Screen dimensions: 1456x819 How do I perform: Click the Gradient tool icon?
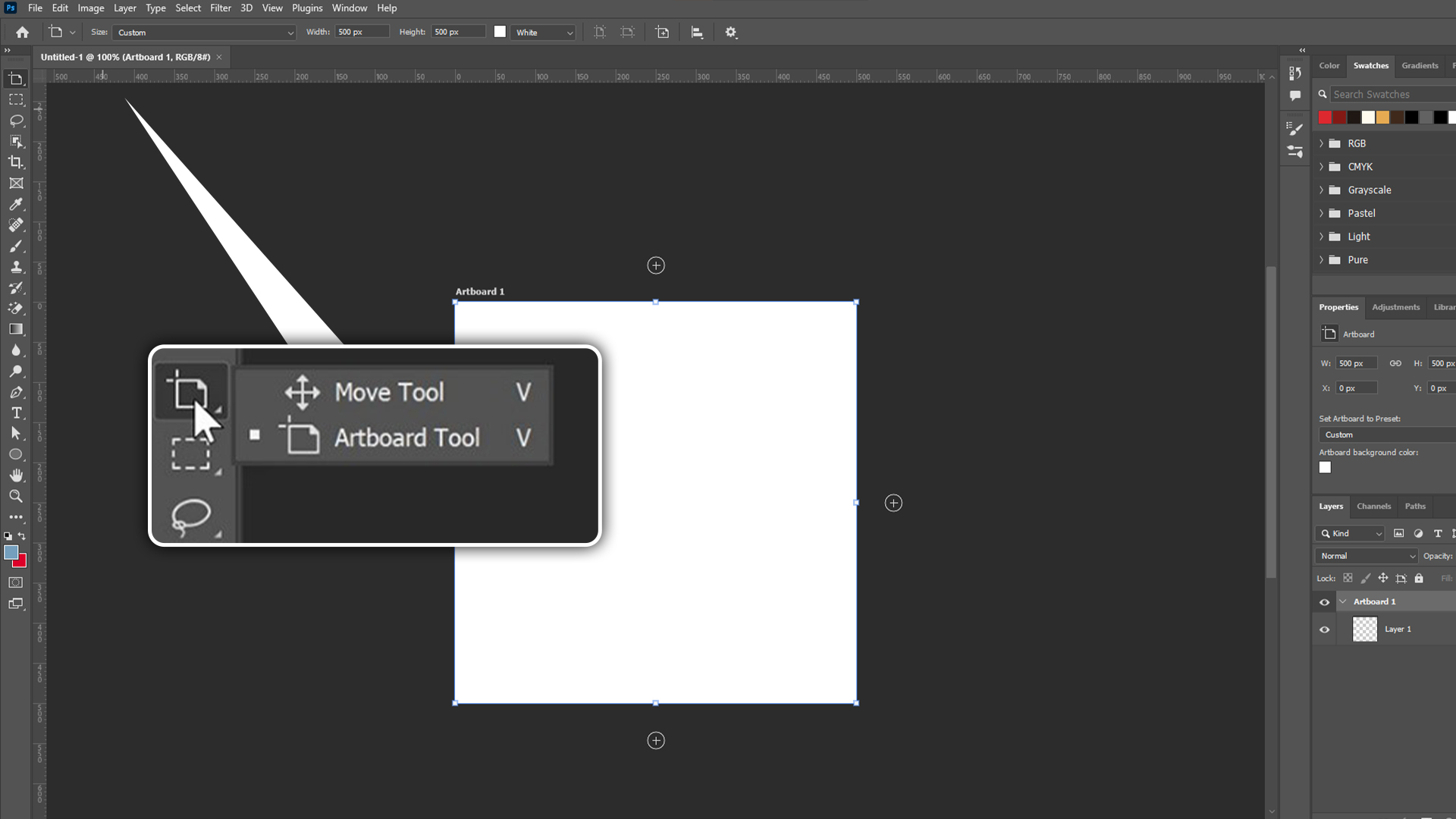tap(16, 330)
